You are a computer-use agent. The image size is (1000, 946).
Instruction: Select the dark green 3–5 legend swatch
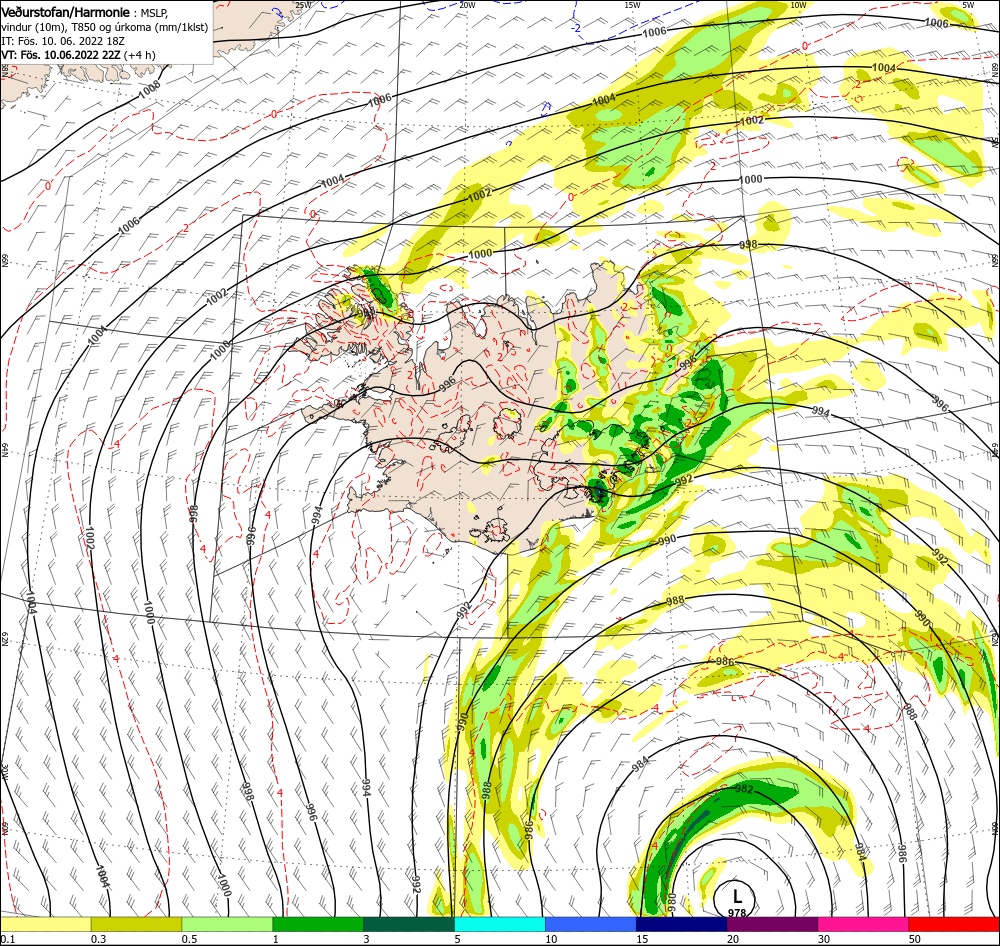tap(409, 924)
